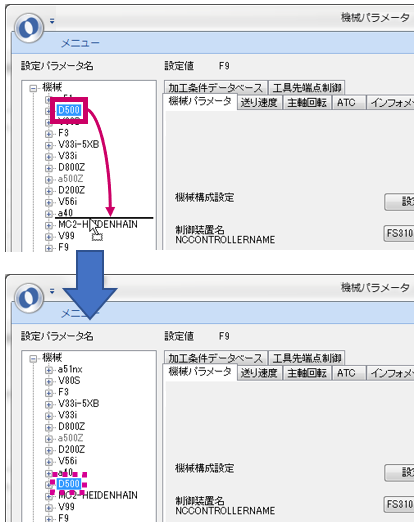Screen dimensions: 415x526
Task: Expand the D800Z node in top tree
Action: point(49,168)
